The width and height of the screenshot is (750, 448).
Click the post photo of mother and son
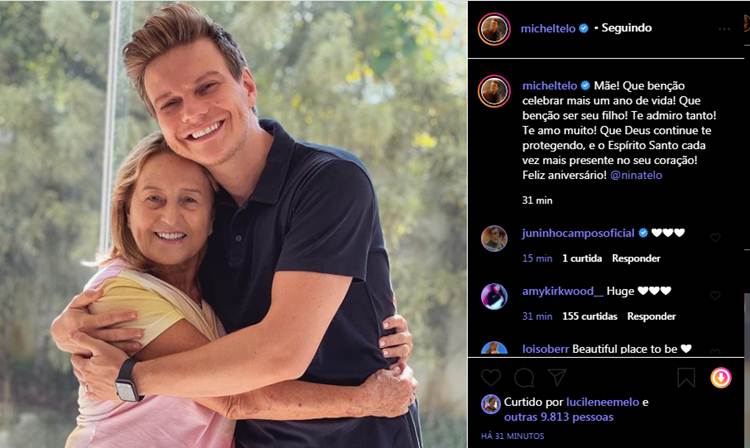pos(234,224)
